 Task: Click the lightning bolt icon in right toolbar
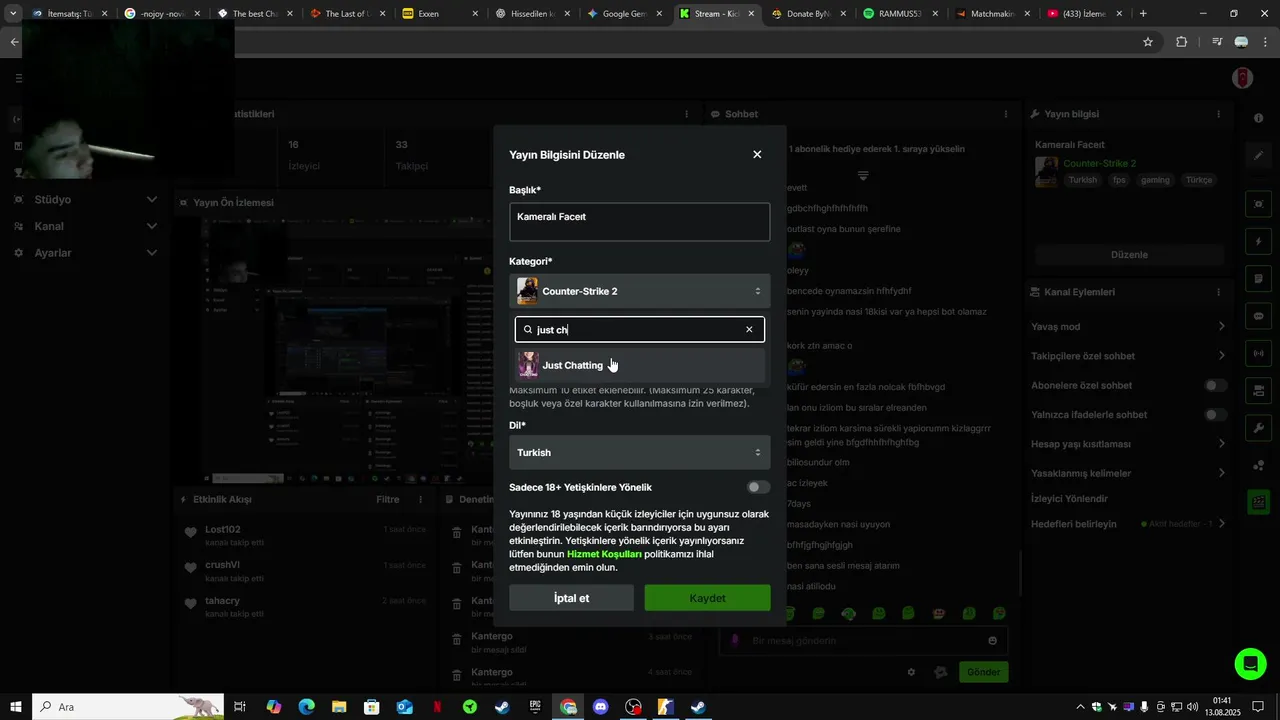tap(1258, 242)
